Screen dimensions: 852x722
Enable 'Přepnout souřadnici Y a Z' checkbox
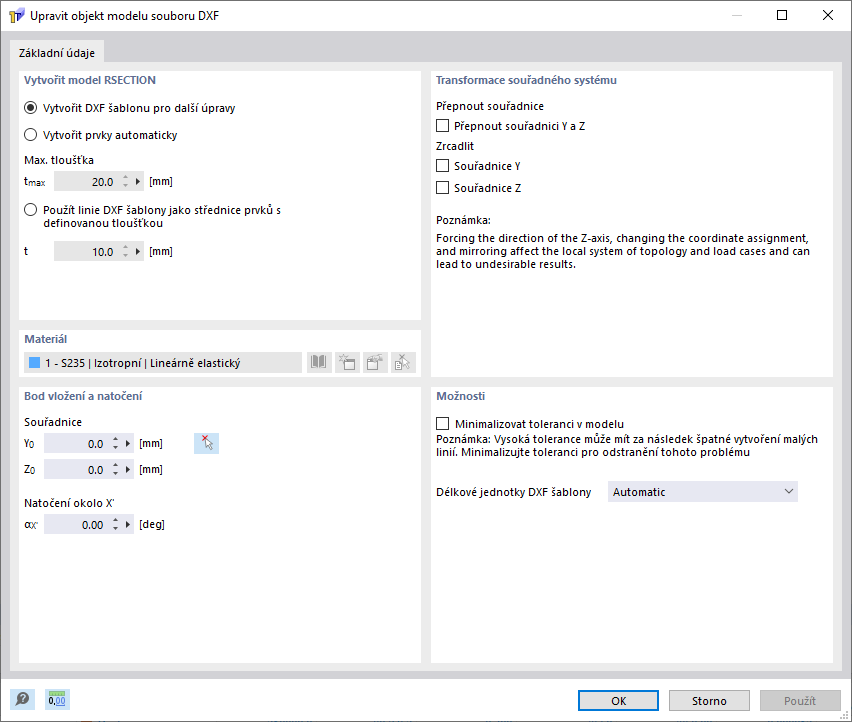coord(443,127)
